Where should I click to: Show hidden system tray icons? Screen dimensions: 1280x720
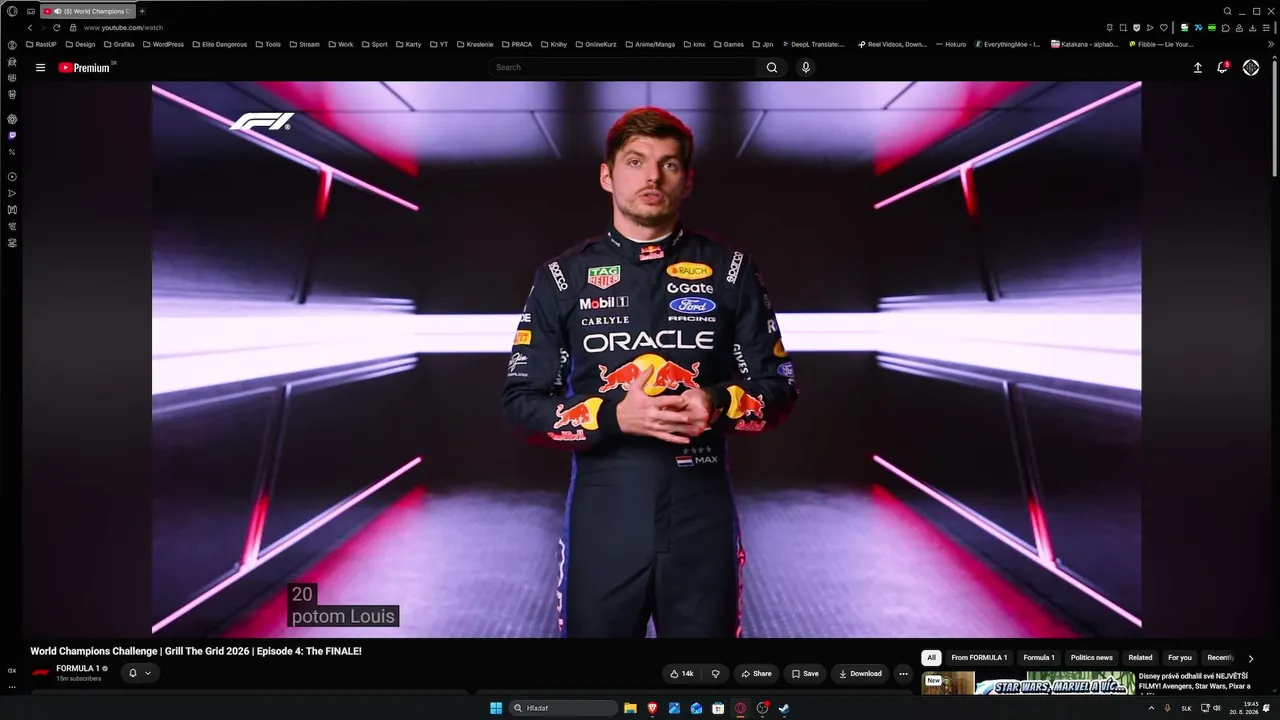point(1151,708)
